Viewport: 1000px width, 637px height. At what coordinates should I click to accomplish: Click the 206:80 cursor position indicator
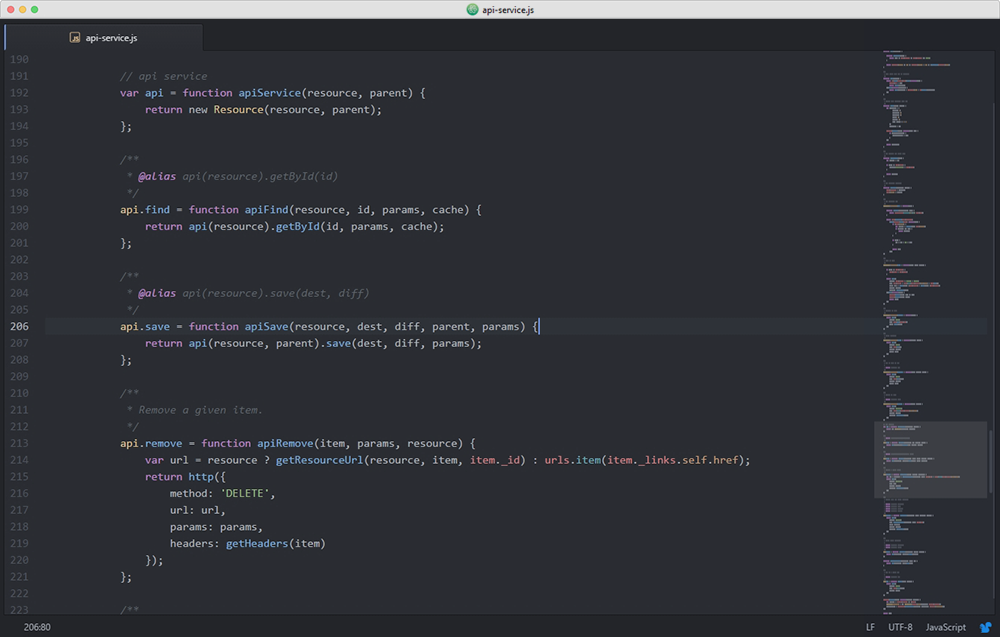point(37,627)
